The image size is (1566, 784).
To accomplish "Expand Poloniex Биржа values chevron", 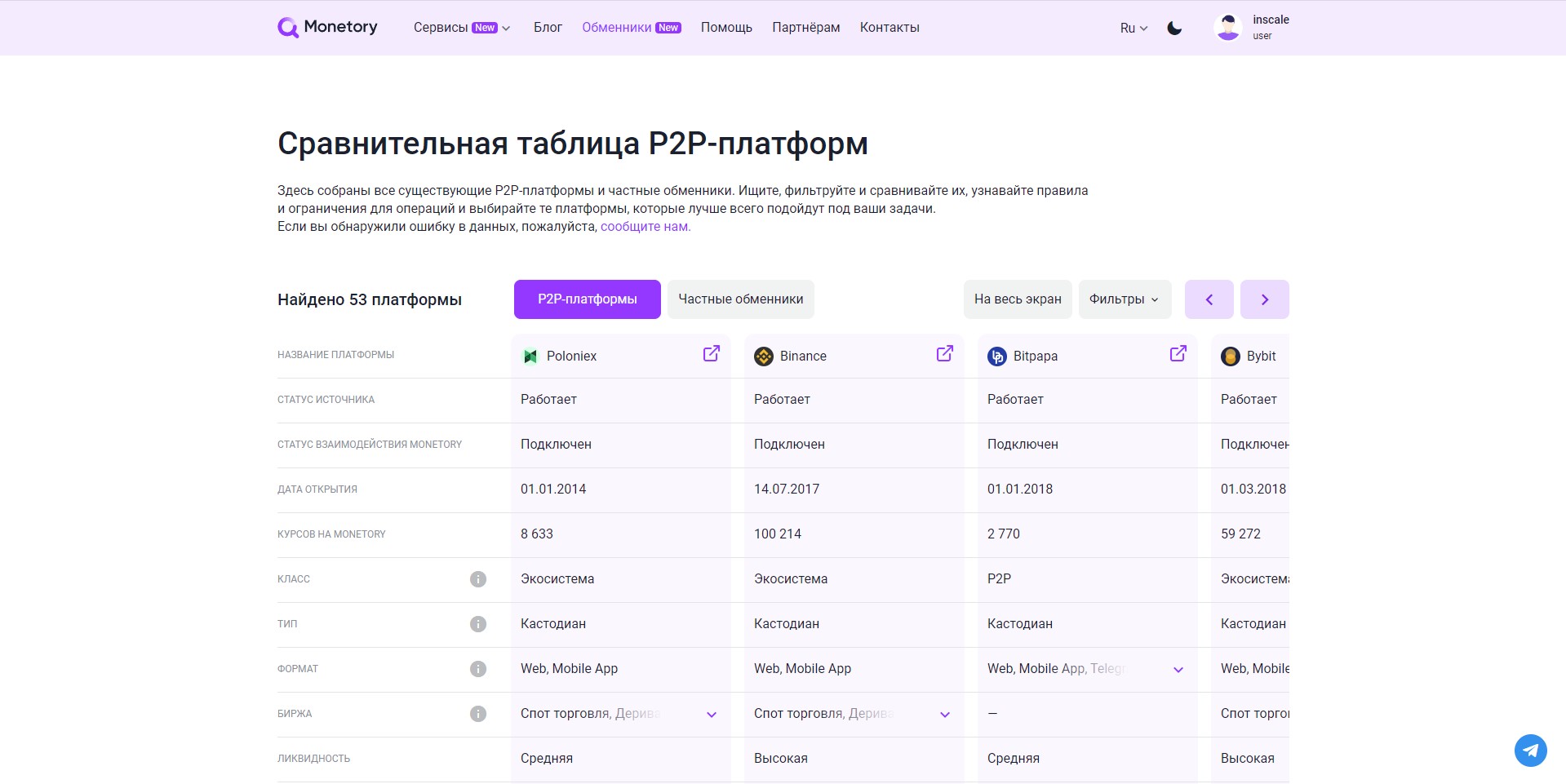I will (x=712, y=715).
